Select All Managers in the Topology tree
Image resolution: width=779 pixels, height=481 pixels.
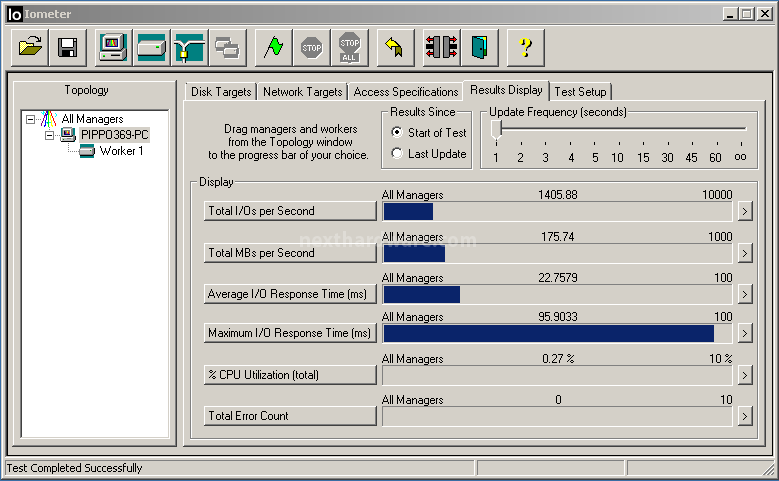pos(92,119)
